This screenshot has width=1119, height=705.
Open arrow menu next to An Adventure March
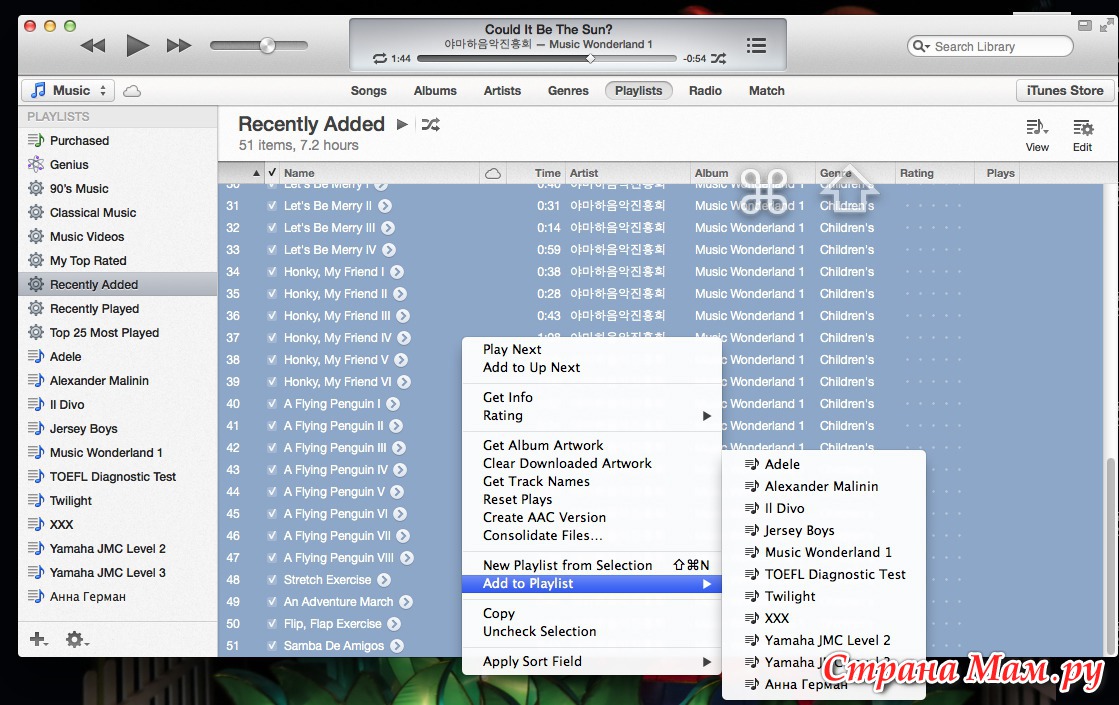tap(406, 602)
